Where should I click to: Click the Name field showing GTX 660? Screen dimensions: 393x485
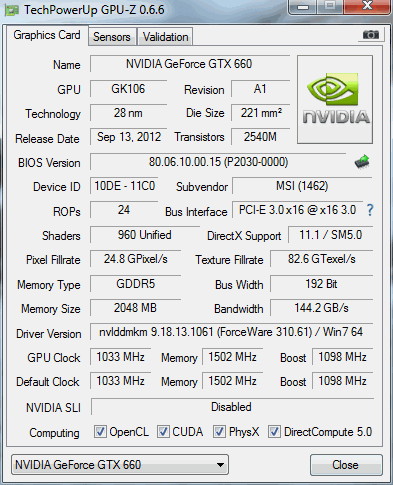pos(189,64)
